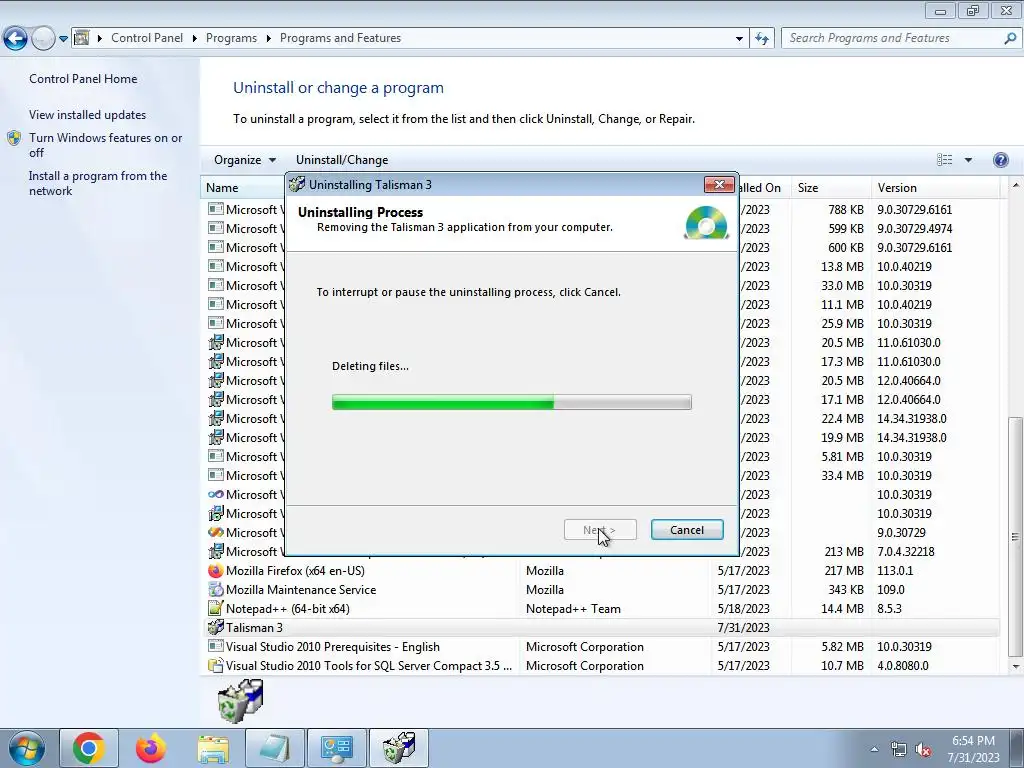
Task: Click version 14.34.31938.0 of 22.4 MB row
Action: tap(912, 419)
